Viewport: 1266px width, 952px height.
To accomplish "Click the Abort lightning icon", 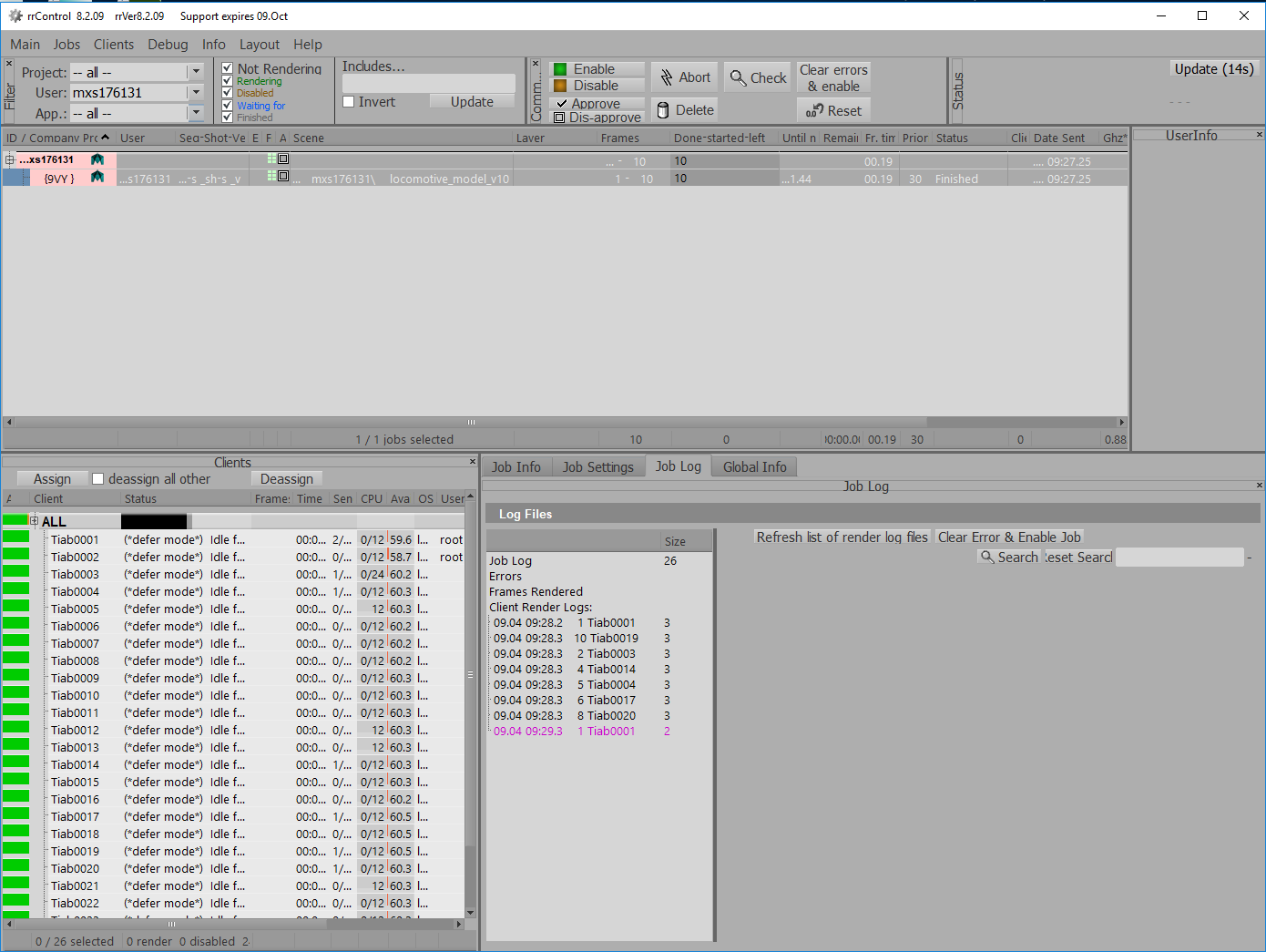I will (x=667, y=77).
